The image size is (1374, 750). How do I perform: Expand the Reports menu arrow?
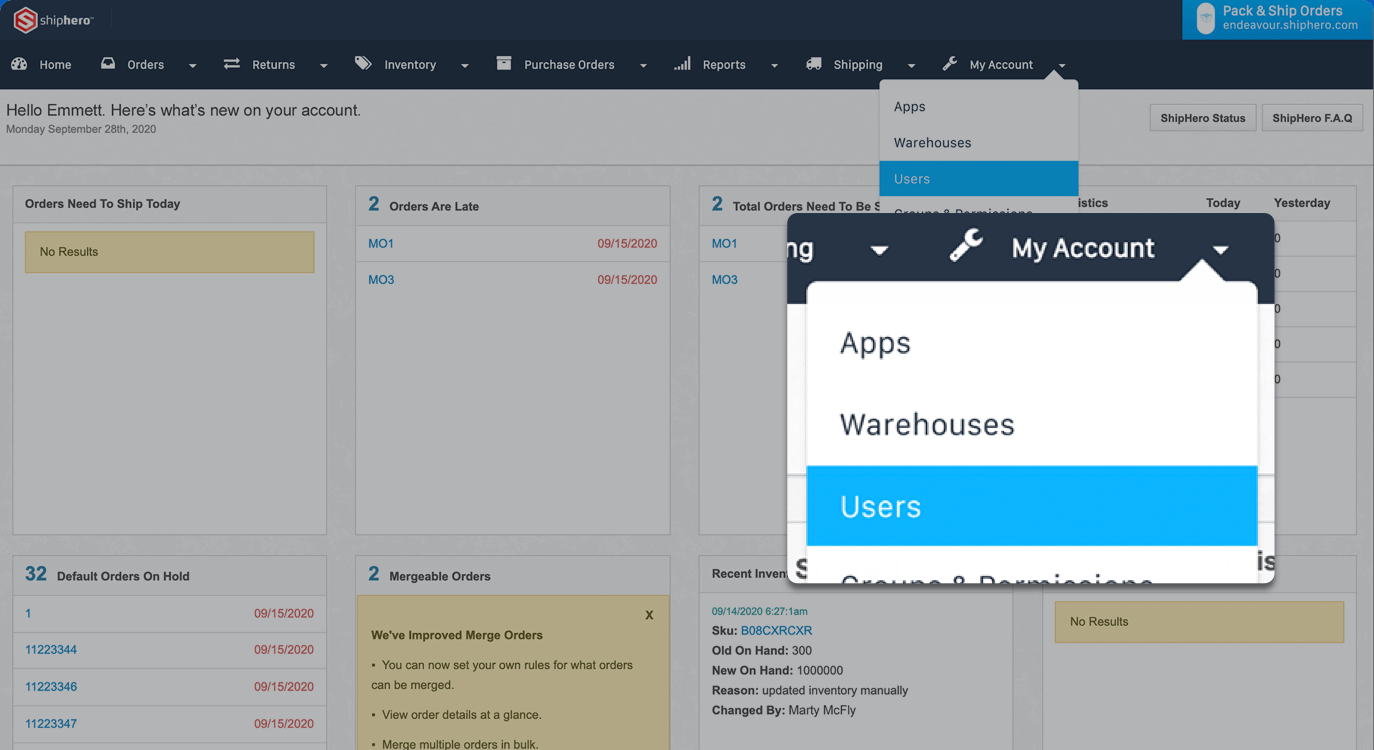pyautogui.click(x=774, y=66)
